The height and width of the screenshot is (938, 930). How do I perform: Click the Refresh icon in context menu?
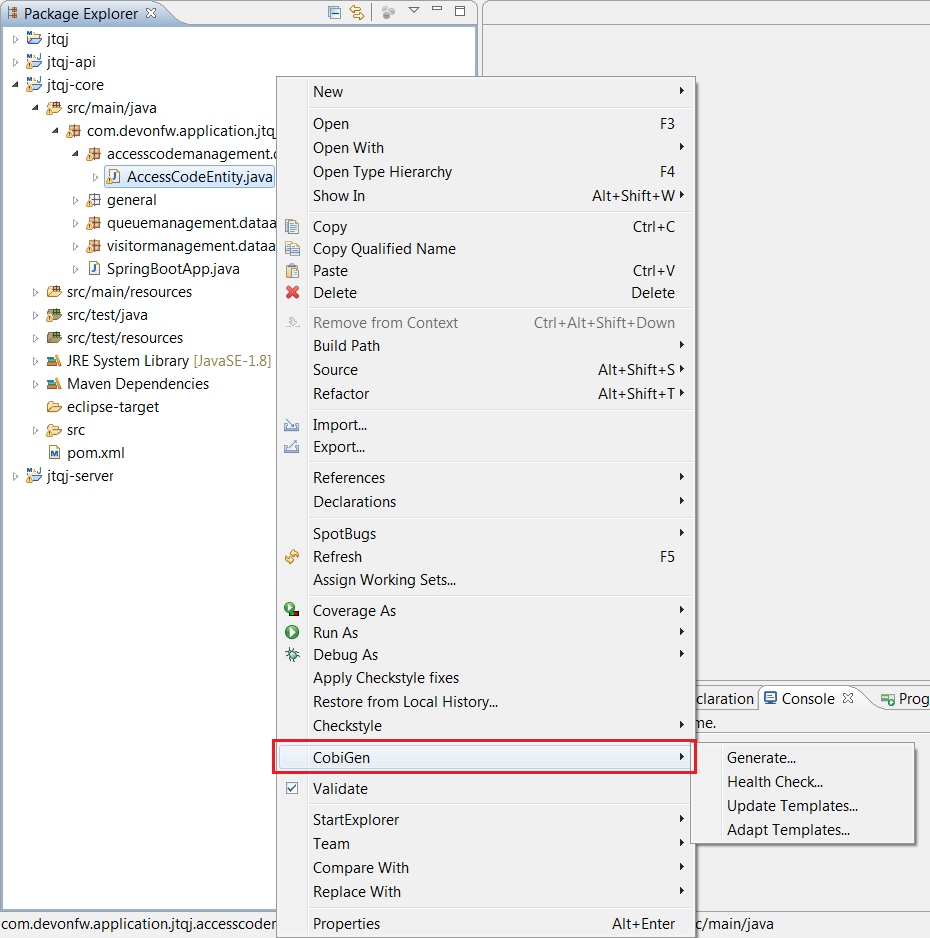pos(293,557)
